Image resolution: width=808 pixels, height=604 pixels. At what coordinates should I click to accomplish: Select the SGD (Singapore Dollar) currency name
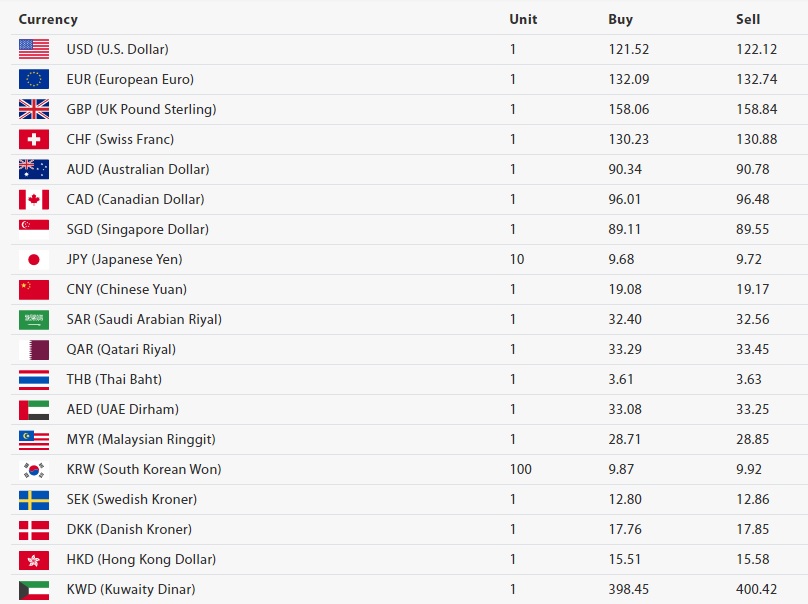137,229
